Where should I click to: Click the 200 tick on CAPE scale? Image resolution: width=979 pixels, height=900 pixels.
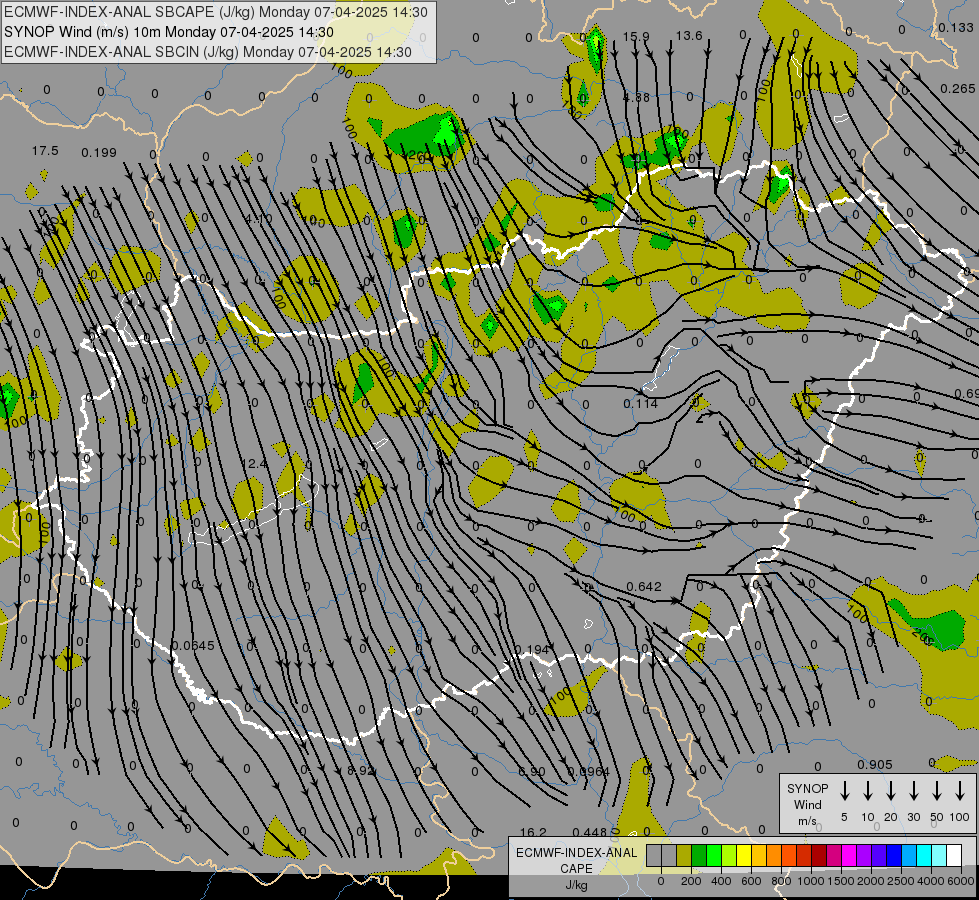691,881
